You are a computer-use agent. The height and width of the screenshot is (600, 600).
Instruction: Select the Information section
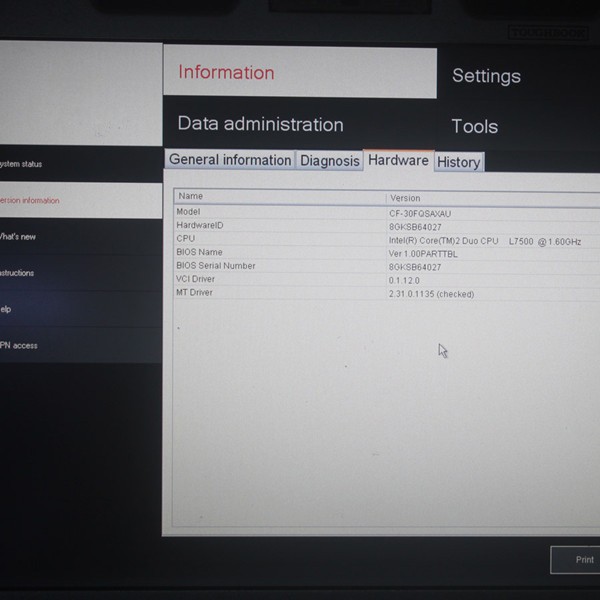226,72
